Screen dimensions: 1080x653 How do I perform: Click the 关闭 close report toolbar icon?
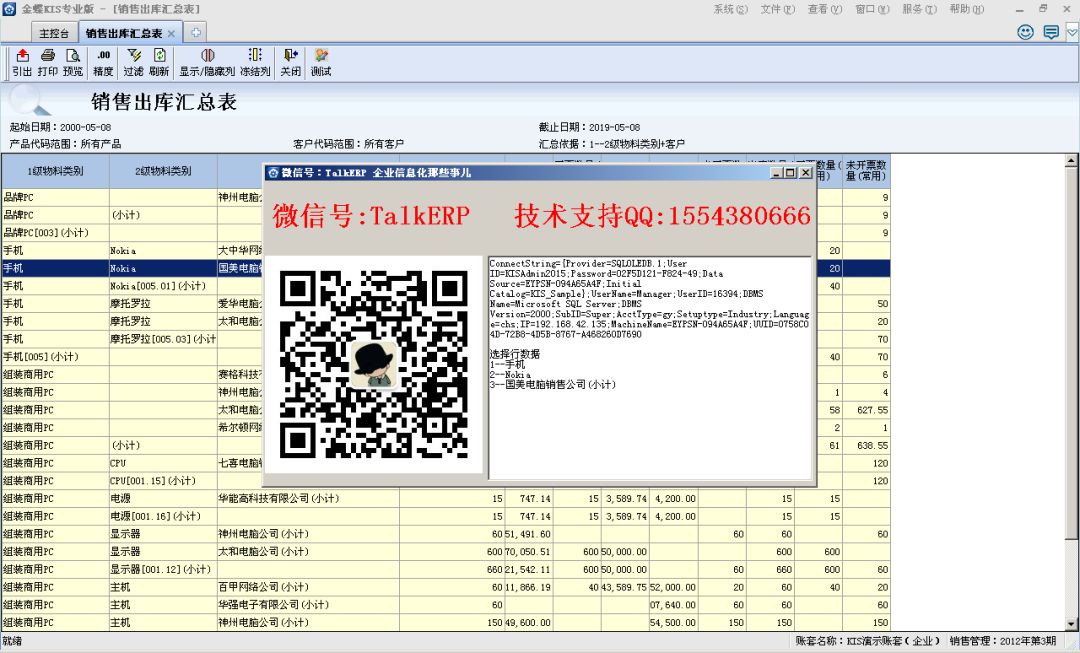291,62
